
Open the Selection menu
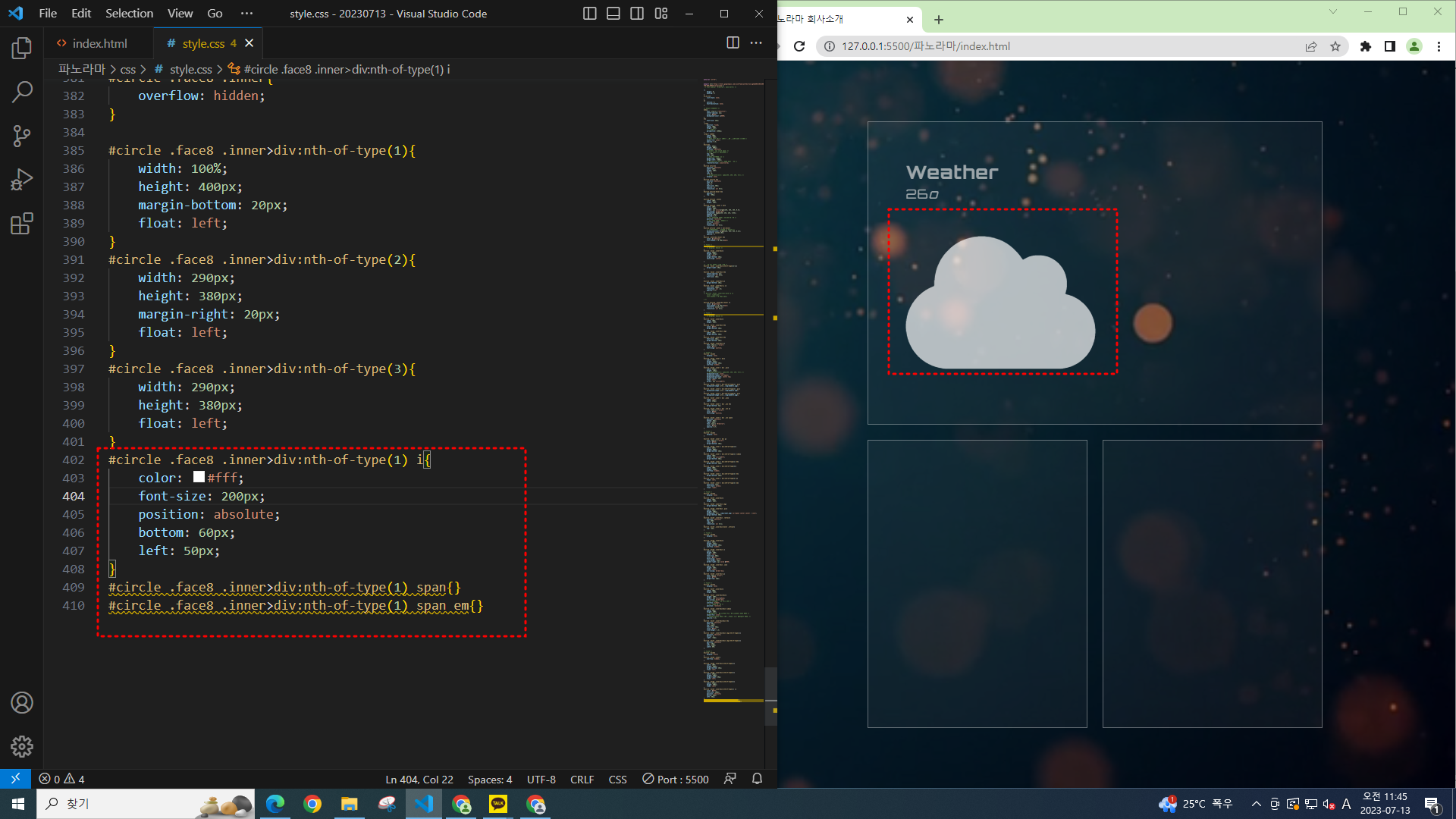point(129,14)
